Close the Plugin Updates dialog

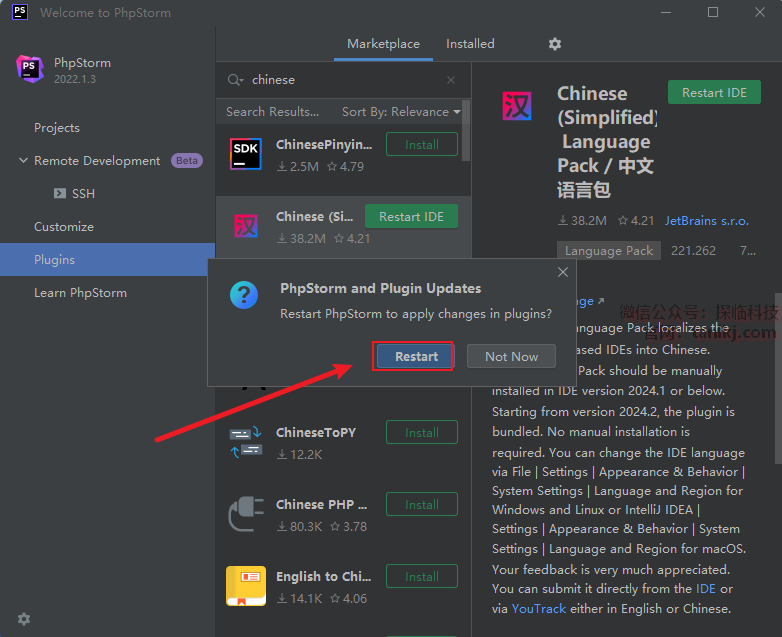(562, 272)
